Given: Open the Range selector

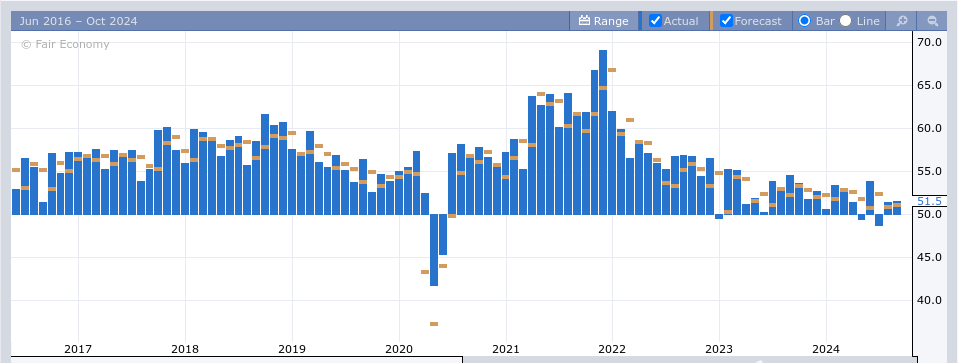Looking at the screenshot, I should coord(604,21).
